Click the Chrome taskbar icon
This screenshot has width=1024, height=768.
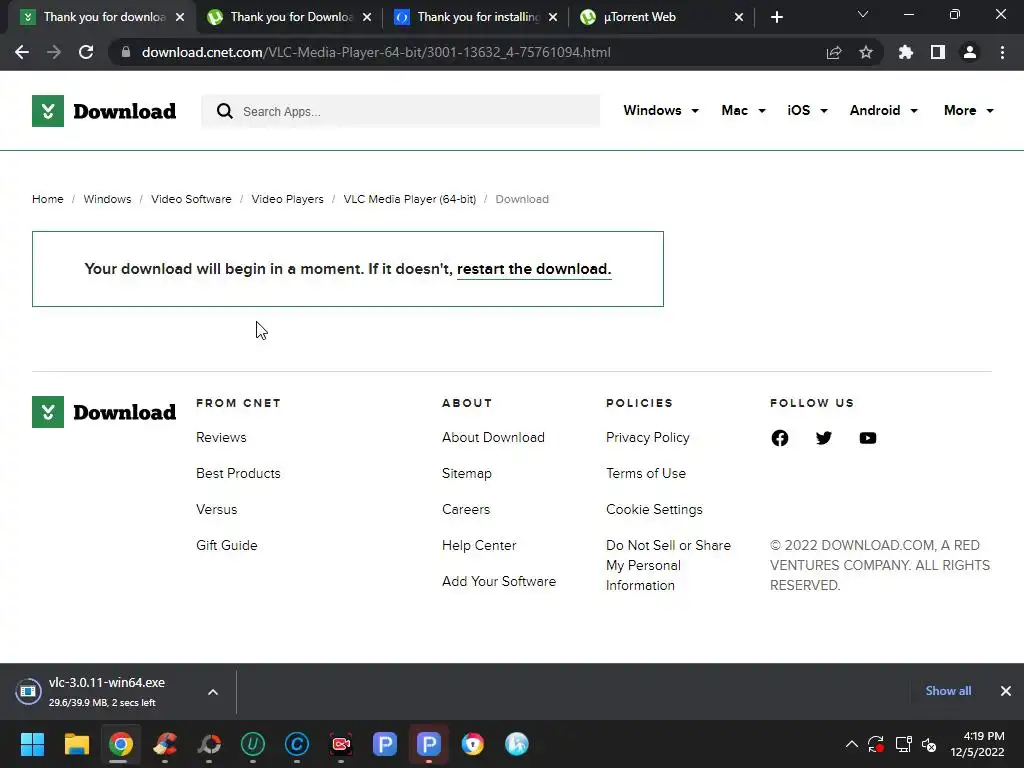pyautogui.click(x=121, y=744)
